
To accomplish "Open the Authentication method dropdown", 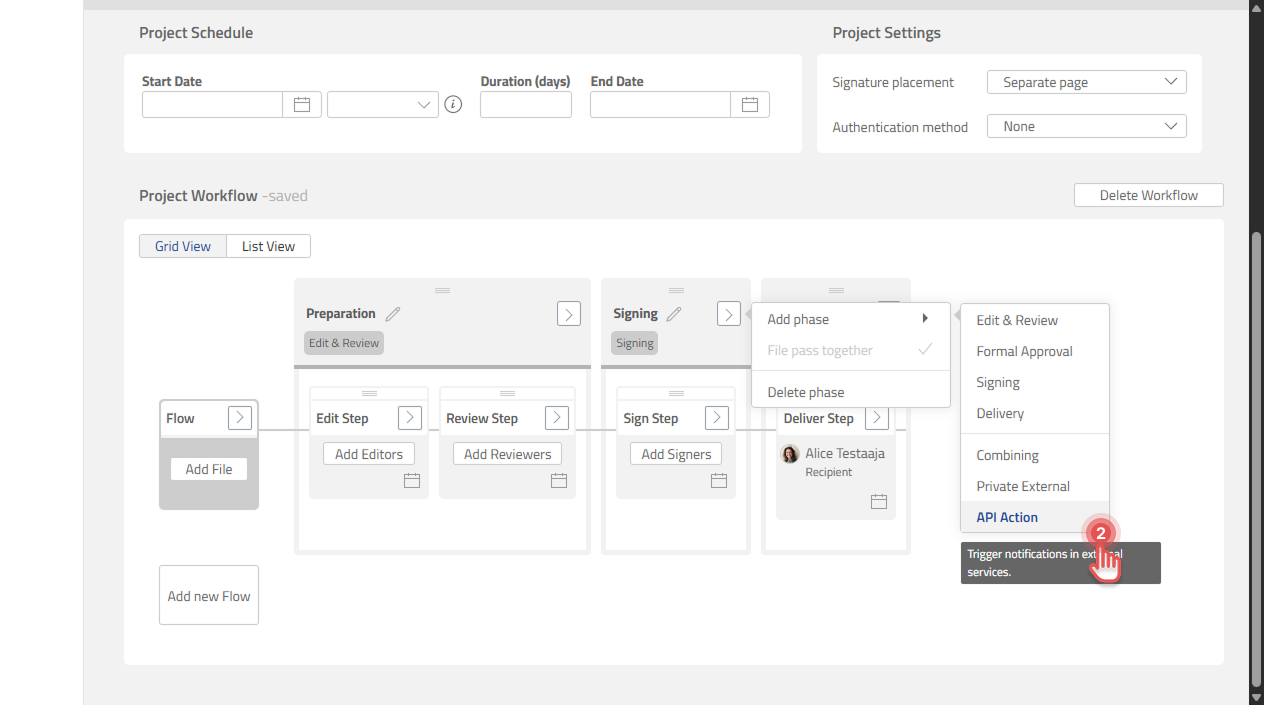I will 1087,126.
